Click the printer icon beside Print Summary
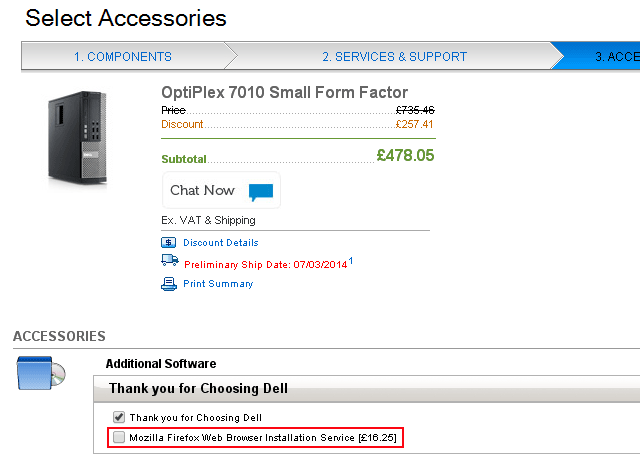This screenshot has width=640, height=463. click(168, 284)
